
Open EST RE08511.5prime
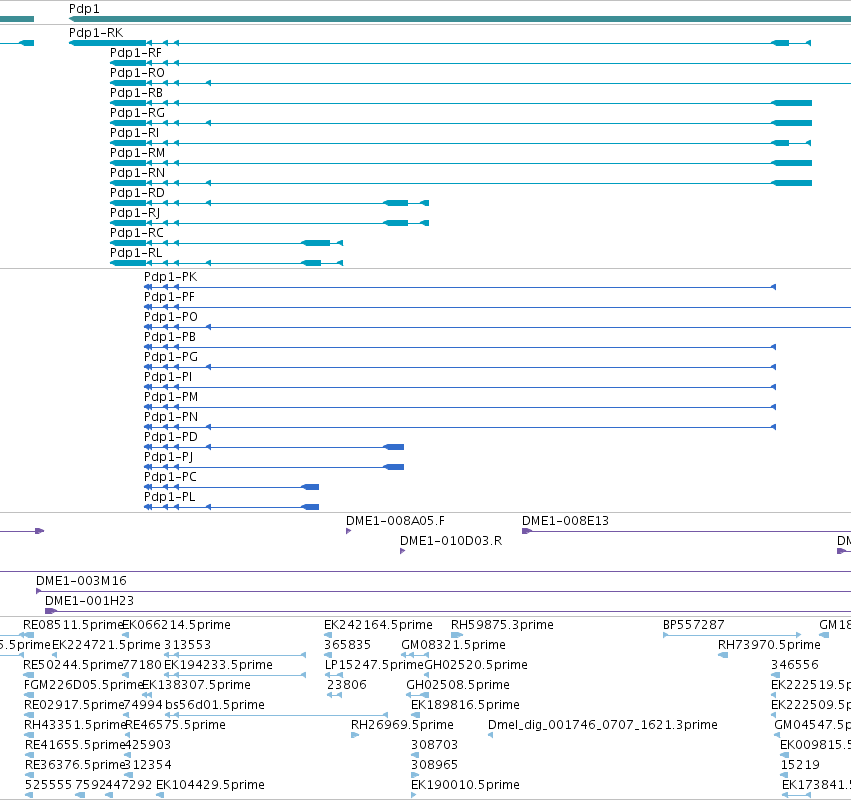click(x=73, y=625)
